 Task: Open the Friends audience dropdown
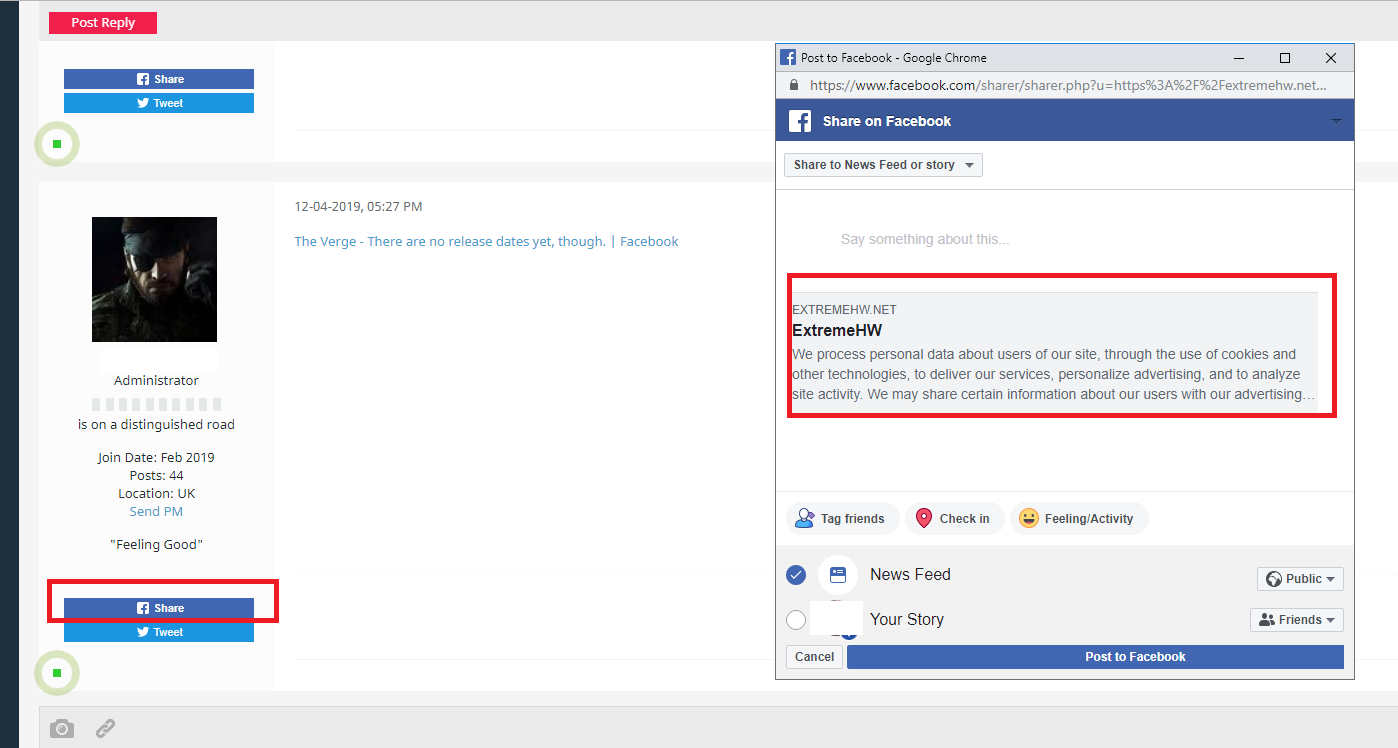[x=1296, y=620]
